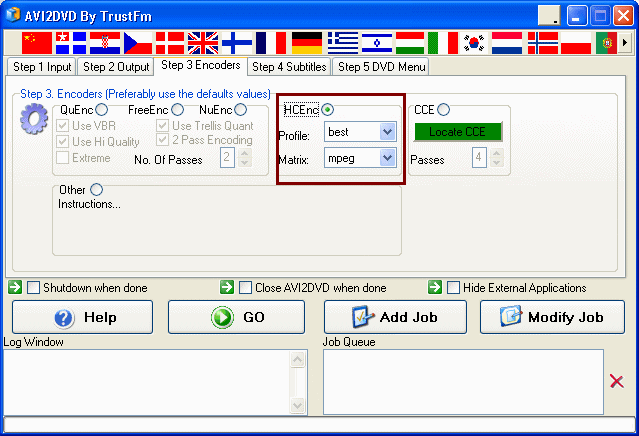Start conversion with GO button
The height and width of the screenshot is (436, 639).
point(236,317)
